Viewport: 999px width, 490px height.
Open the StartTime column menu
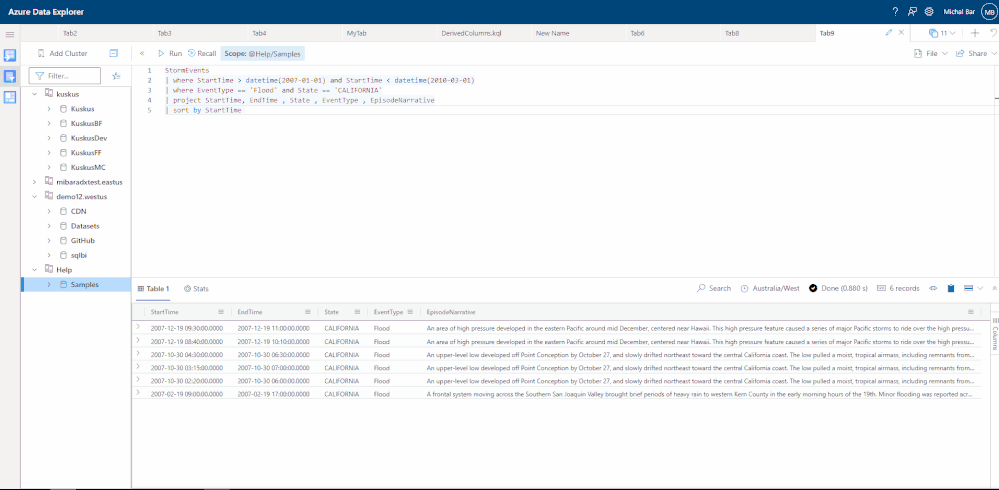tap(221, 312)
